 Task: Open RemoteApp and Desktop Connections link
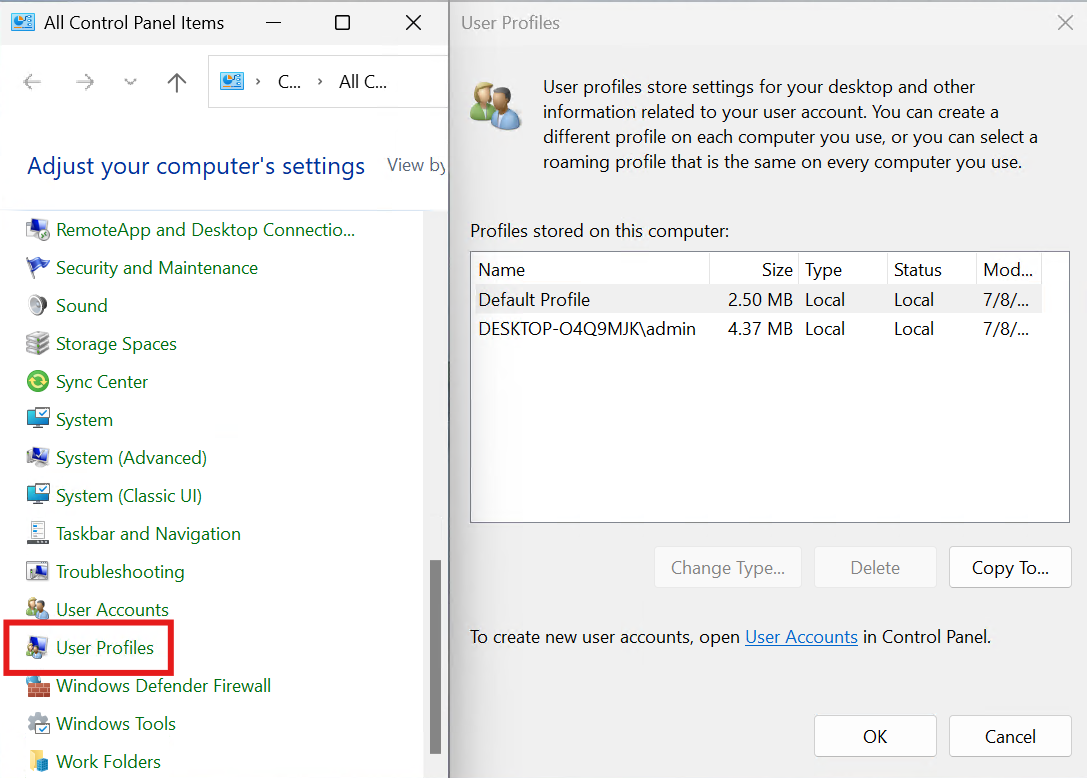pyautogui.click(x=205, y=230)
